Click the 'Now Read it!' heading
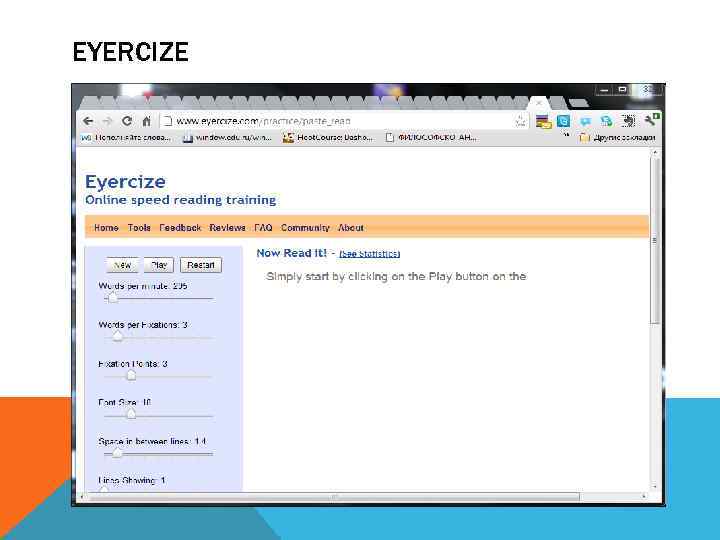 coord(292,253)
